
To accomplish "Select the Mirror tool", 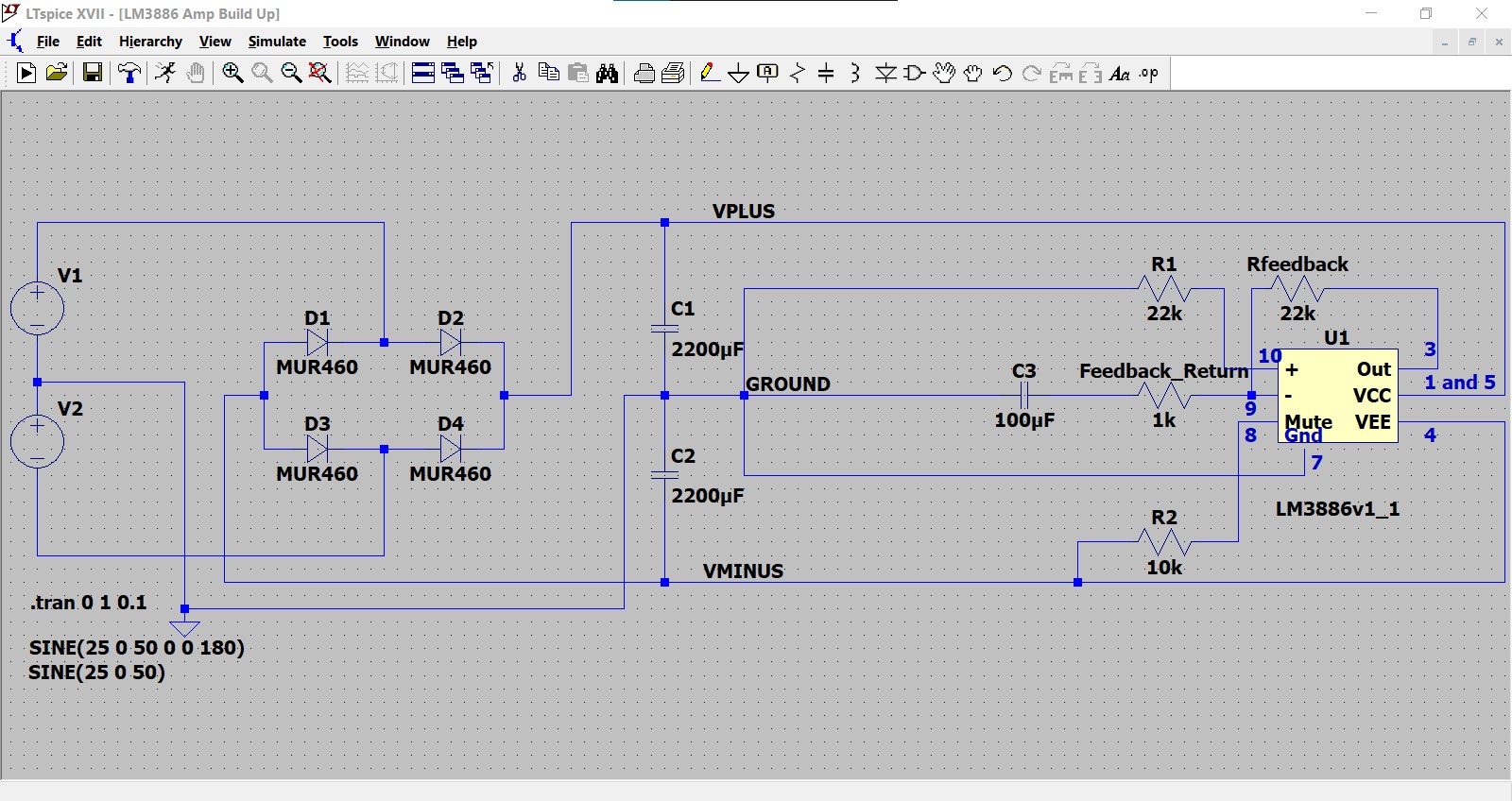I will [1091, 73].
